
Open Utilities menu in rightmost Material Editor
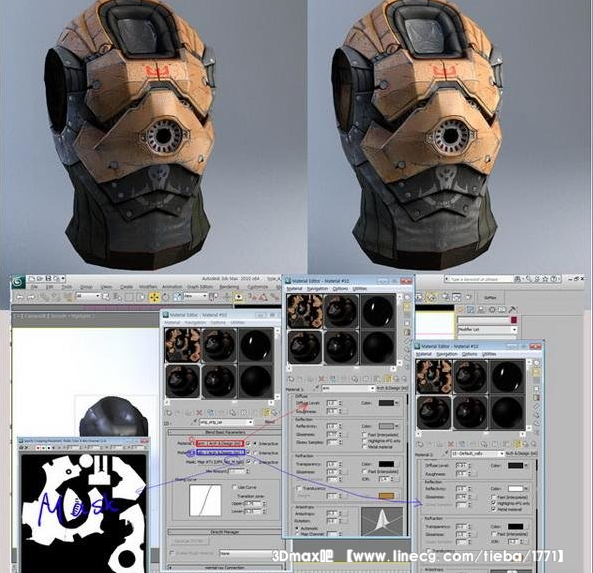tap(489, 354)
